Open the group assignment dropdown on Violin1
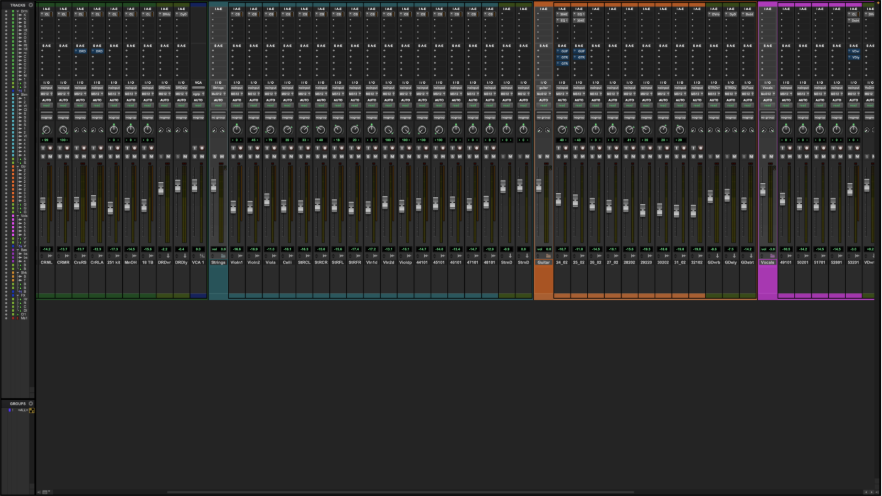 [x=237, y=118]
